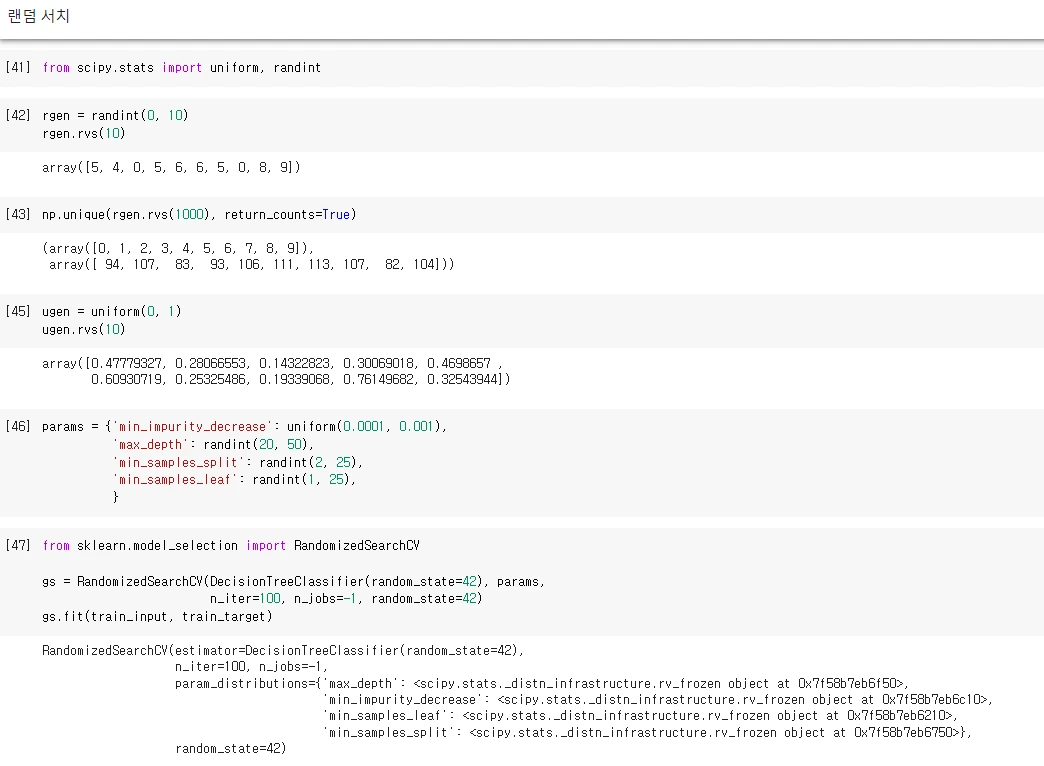Click the 'ugen.rvs(10)' code line
The image size is (1044, 766).
84,329
